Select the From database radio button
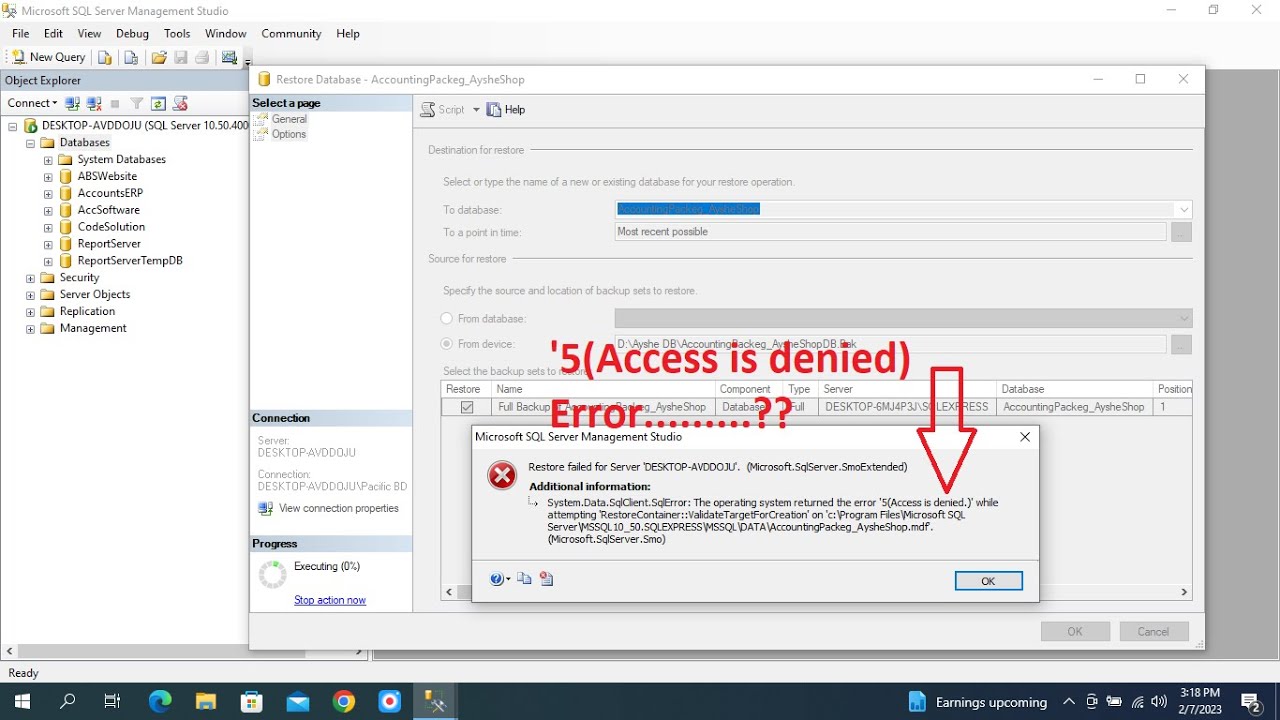 [x=447, y=319]
